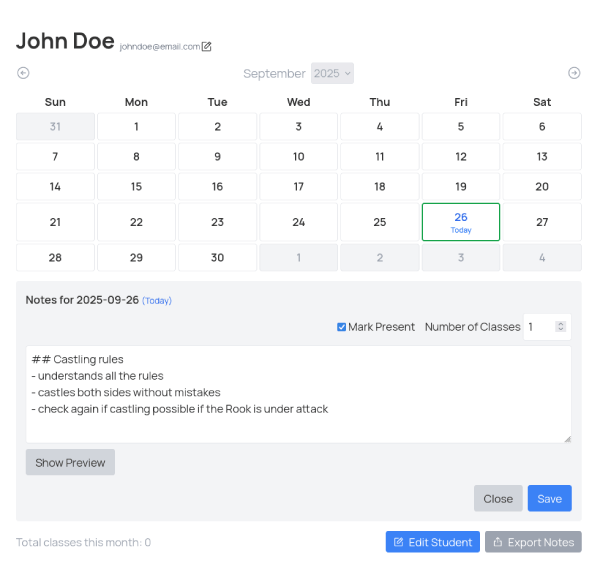
Task: Pick August 31 greyed-out date cell
Action: [x=55, y=127]
